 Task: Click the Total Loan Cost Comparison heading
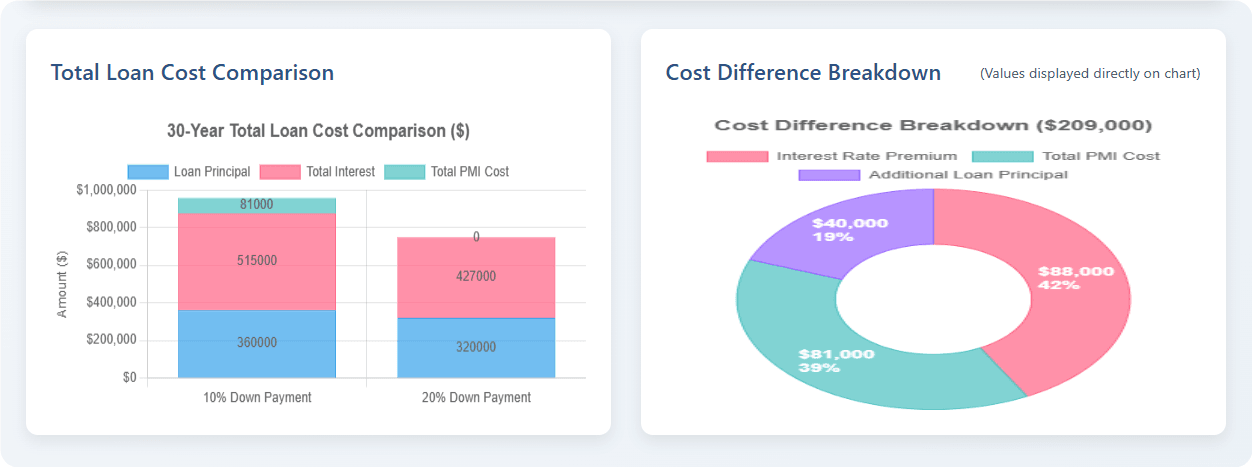point(192,73)
